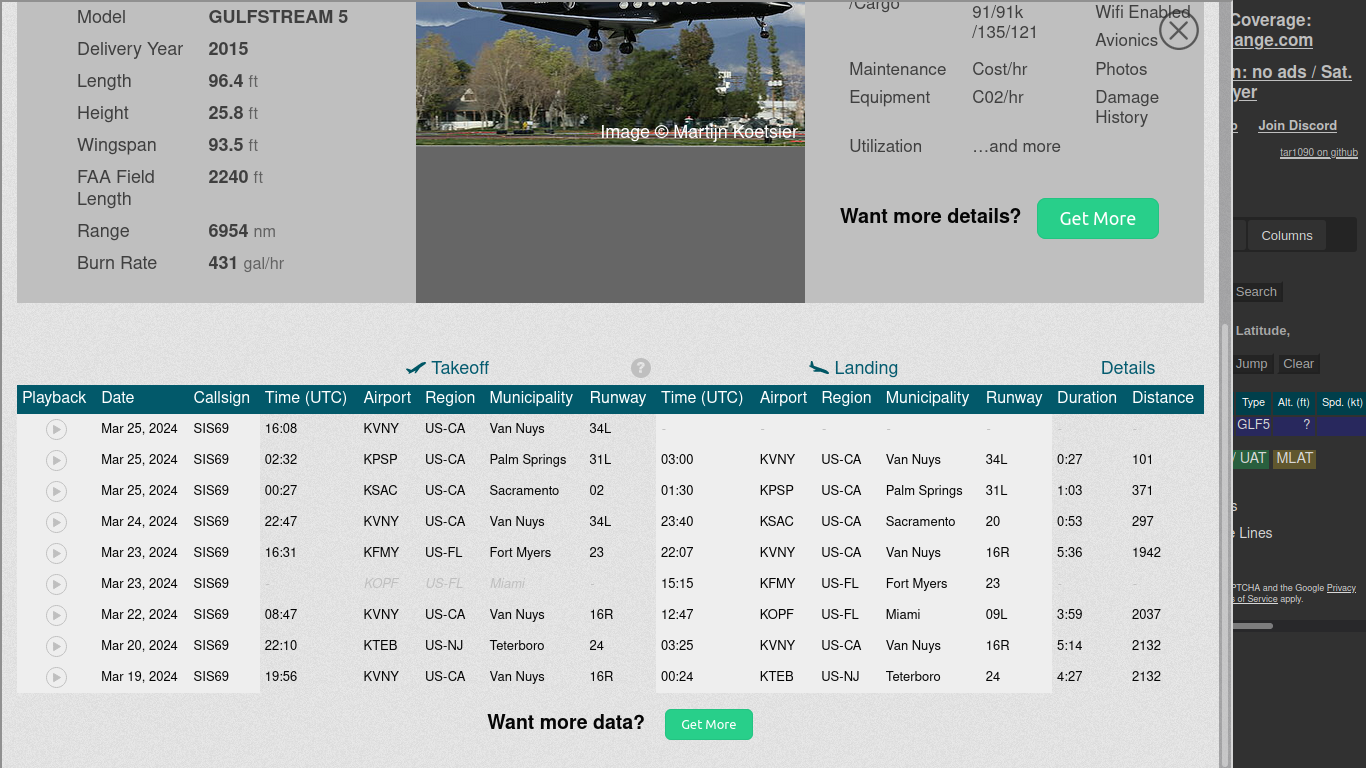Click the Details heading above Duration

[1128, 368]
